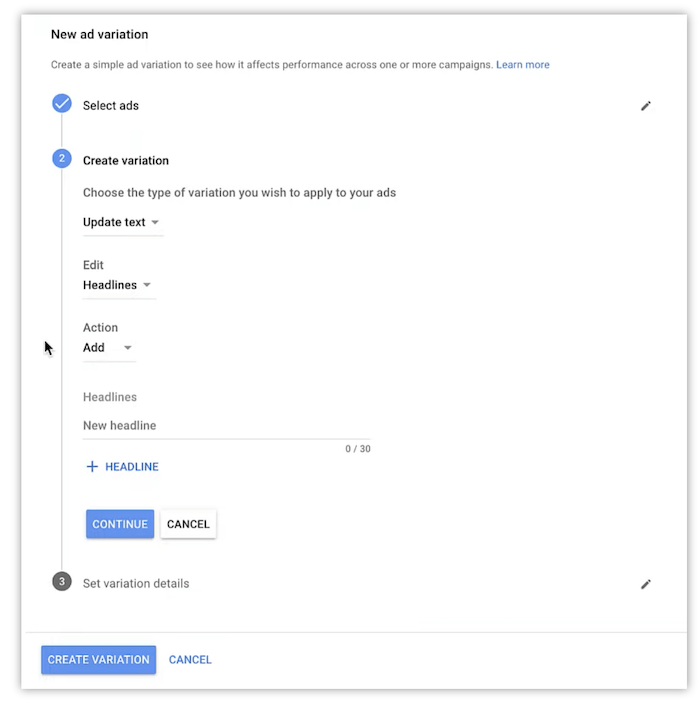Edit the Select ads step via pencil icon
700x704 pixels.
(x=646, y=105)
